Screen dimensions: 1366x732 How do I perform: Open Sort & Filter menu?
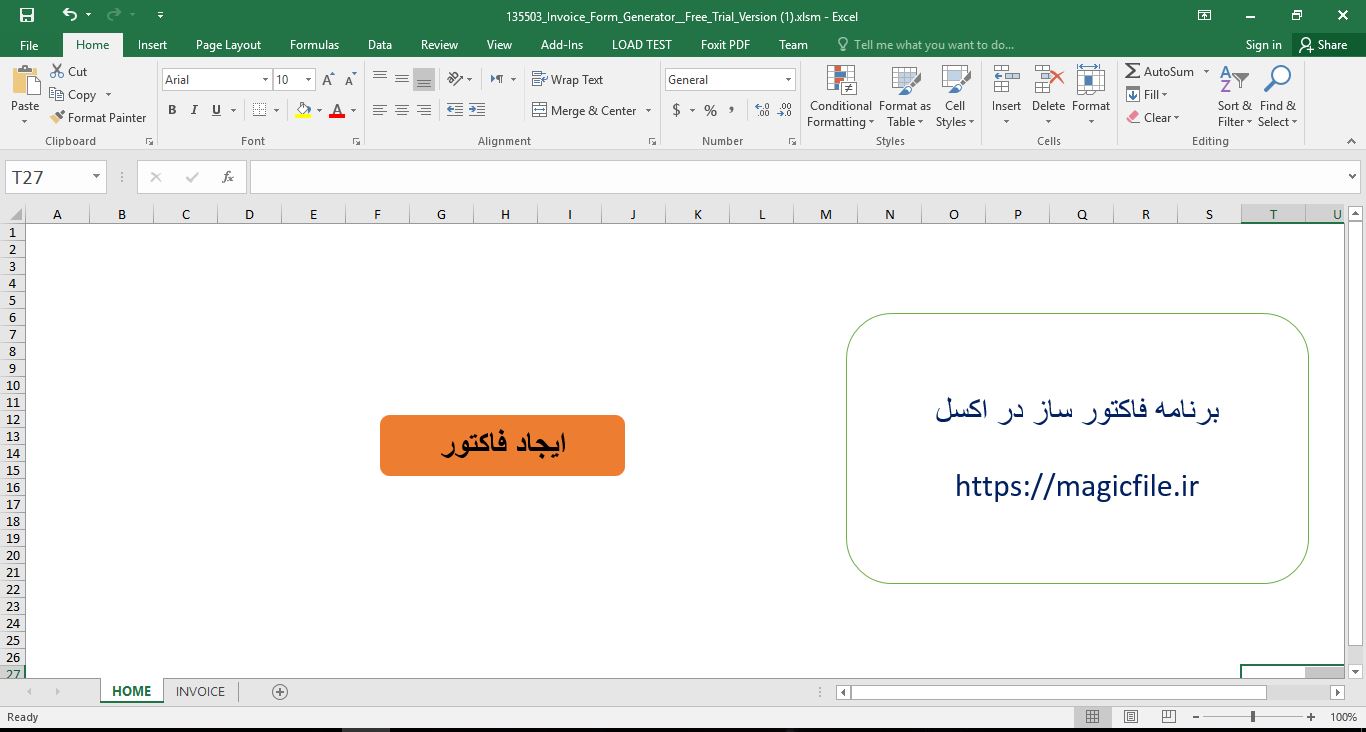pyautogui.click(x=1235, y=97)
